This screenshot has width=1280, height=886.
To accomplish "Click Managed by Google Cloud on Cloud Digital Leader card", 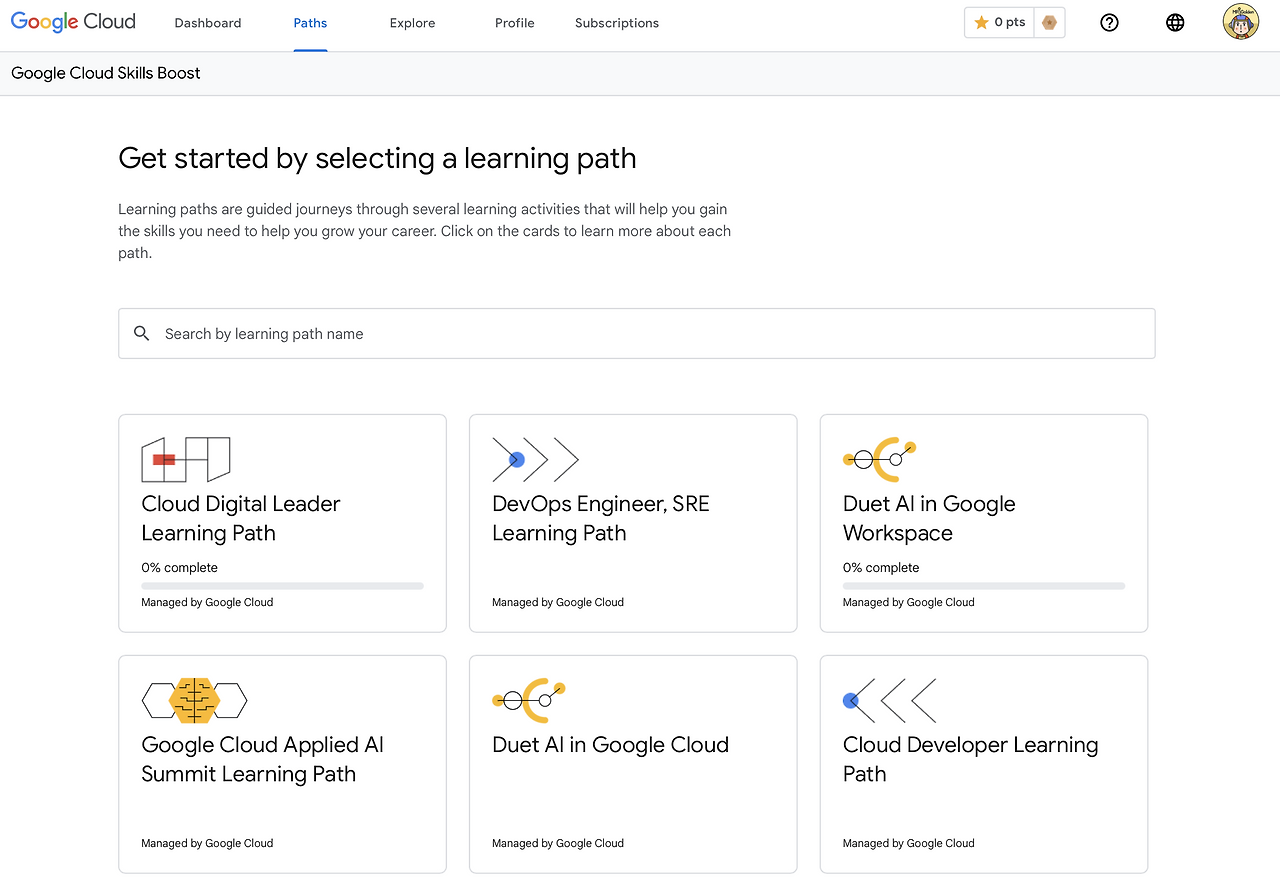I will click(207, 602).
